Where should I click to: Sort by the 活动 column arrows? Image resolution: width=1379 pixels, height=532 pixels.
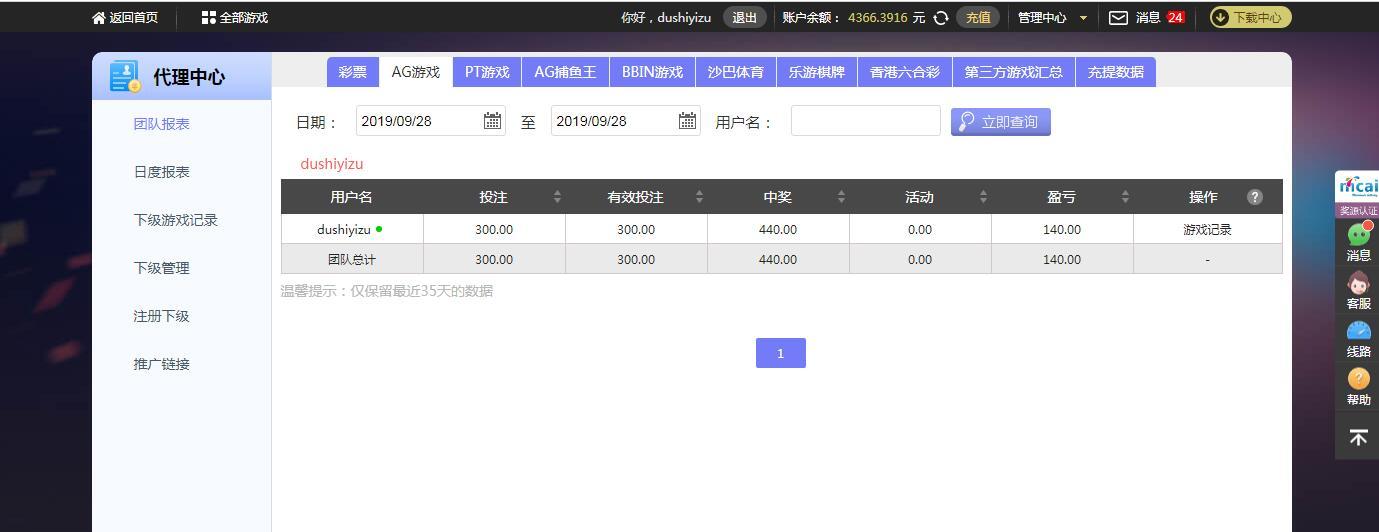click(983, 197)
